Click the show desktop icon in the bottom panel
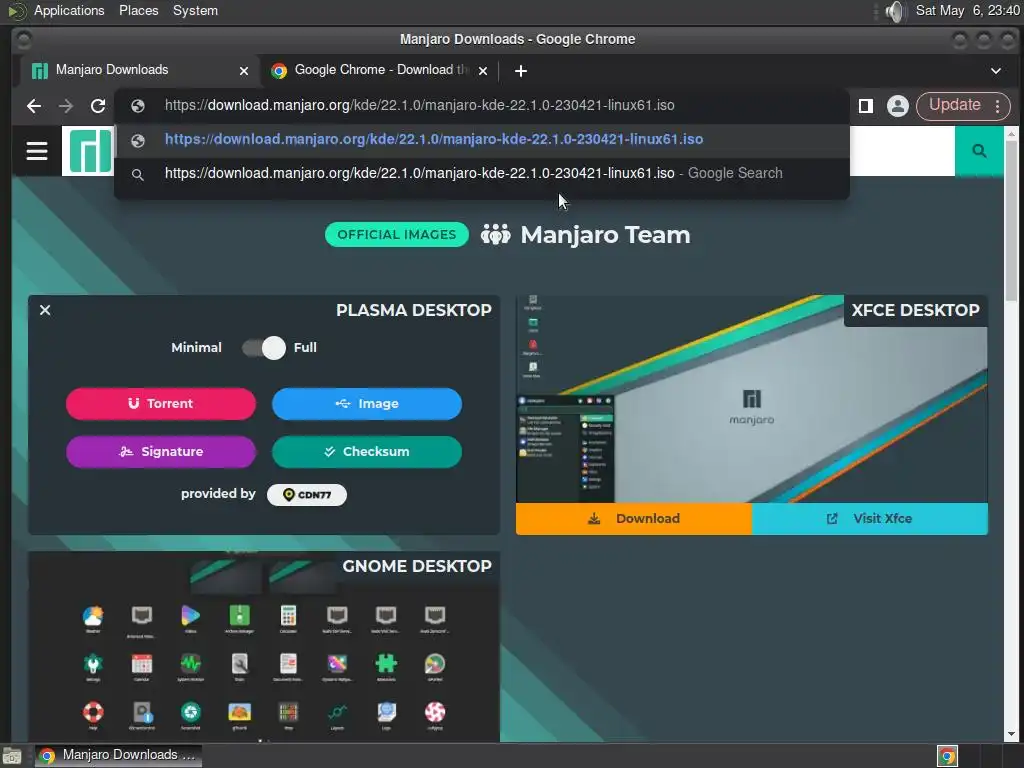 pyautogui.click(x=12, y=756)
